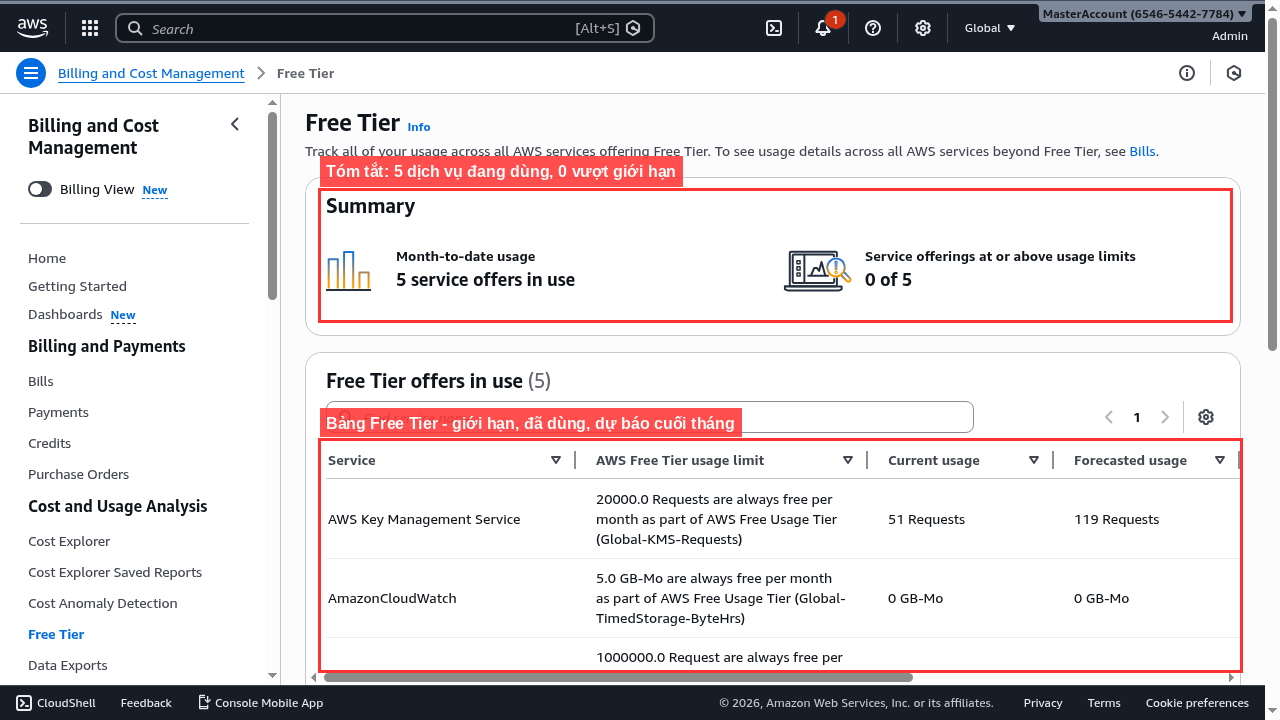The image size is (1280, 720).
Task: Open Help via the question mark icon
Action: pos(872,27)
